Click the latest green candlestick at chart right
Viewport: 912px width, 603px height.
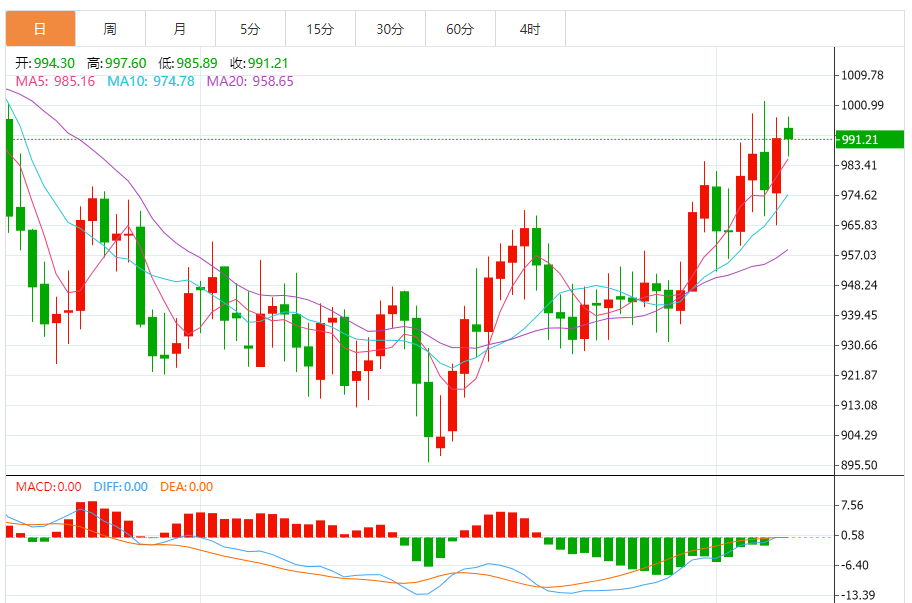tap(789, 134)
